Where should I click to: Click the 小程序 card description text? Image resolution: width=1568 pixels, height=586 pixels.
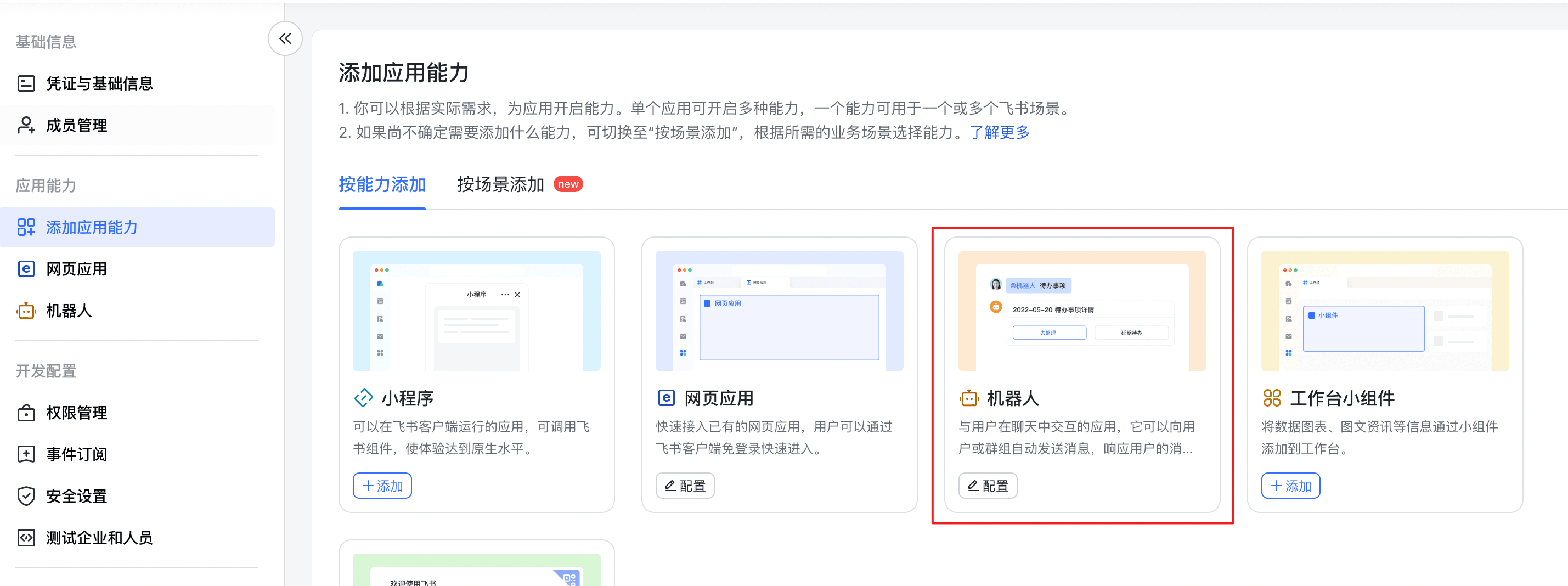coord(472,437)
